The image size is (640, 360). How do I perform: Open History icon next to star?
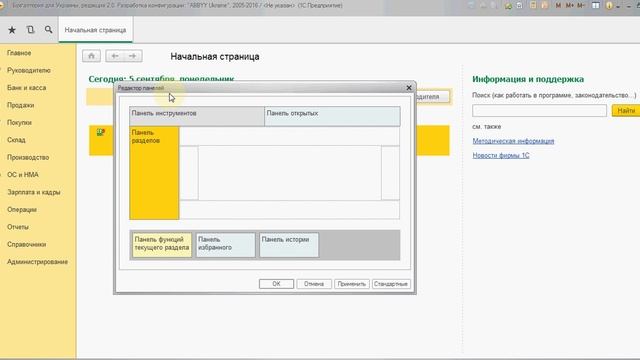tap(30, 30)
